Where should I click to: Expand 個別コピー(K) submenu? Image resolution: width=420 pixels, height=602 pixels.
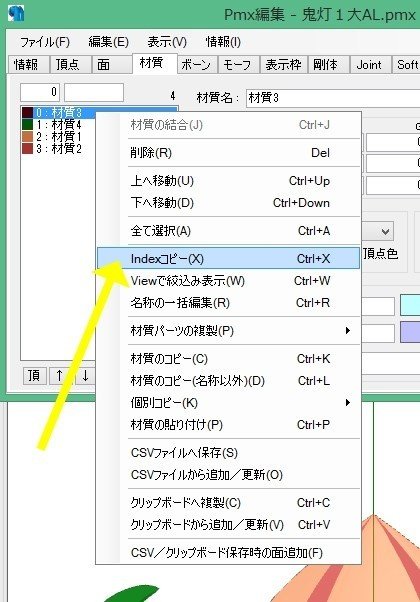point(229,403)
